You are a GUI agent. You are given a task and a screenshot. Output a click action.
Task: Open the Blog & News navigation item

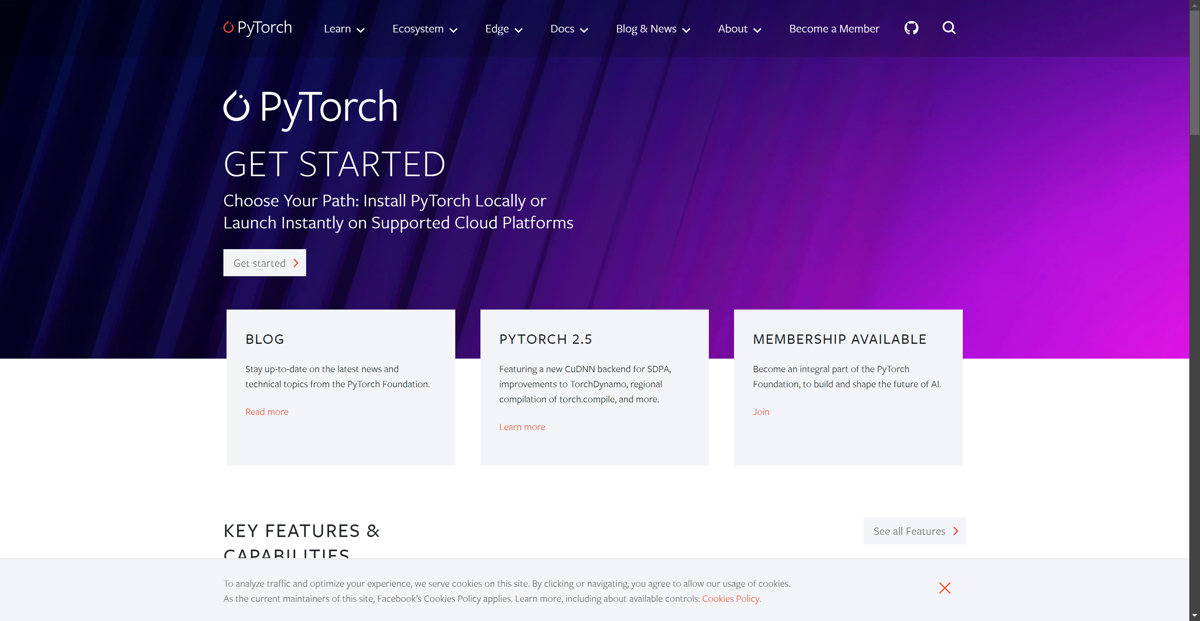[646, 28]
